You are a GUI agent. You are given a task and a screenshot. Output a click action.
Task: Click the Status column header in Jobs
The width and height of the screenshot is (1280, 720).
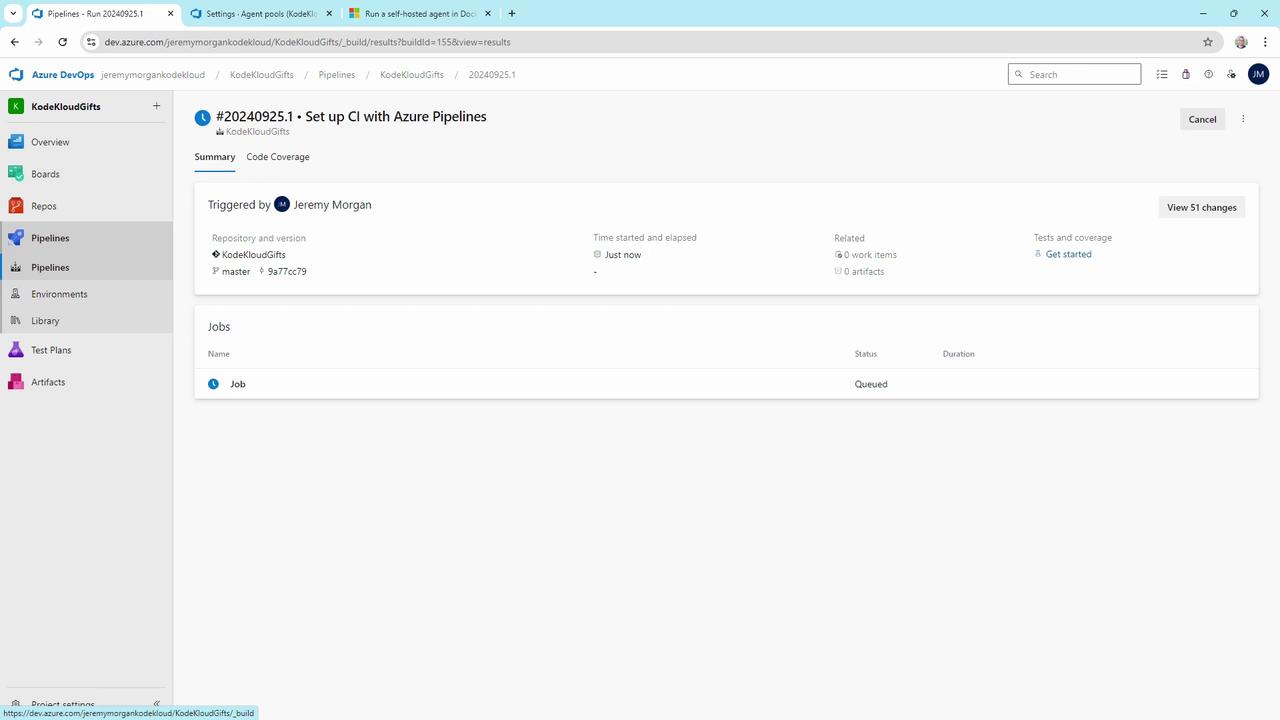[x=866, y=354]
